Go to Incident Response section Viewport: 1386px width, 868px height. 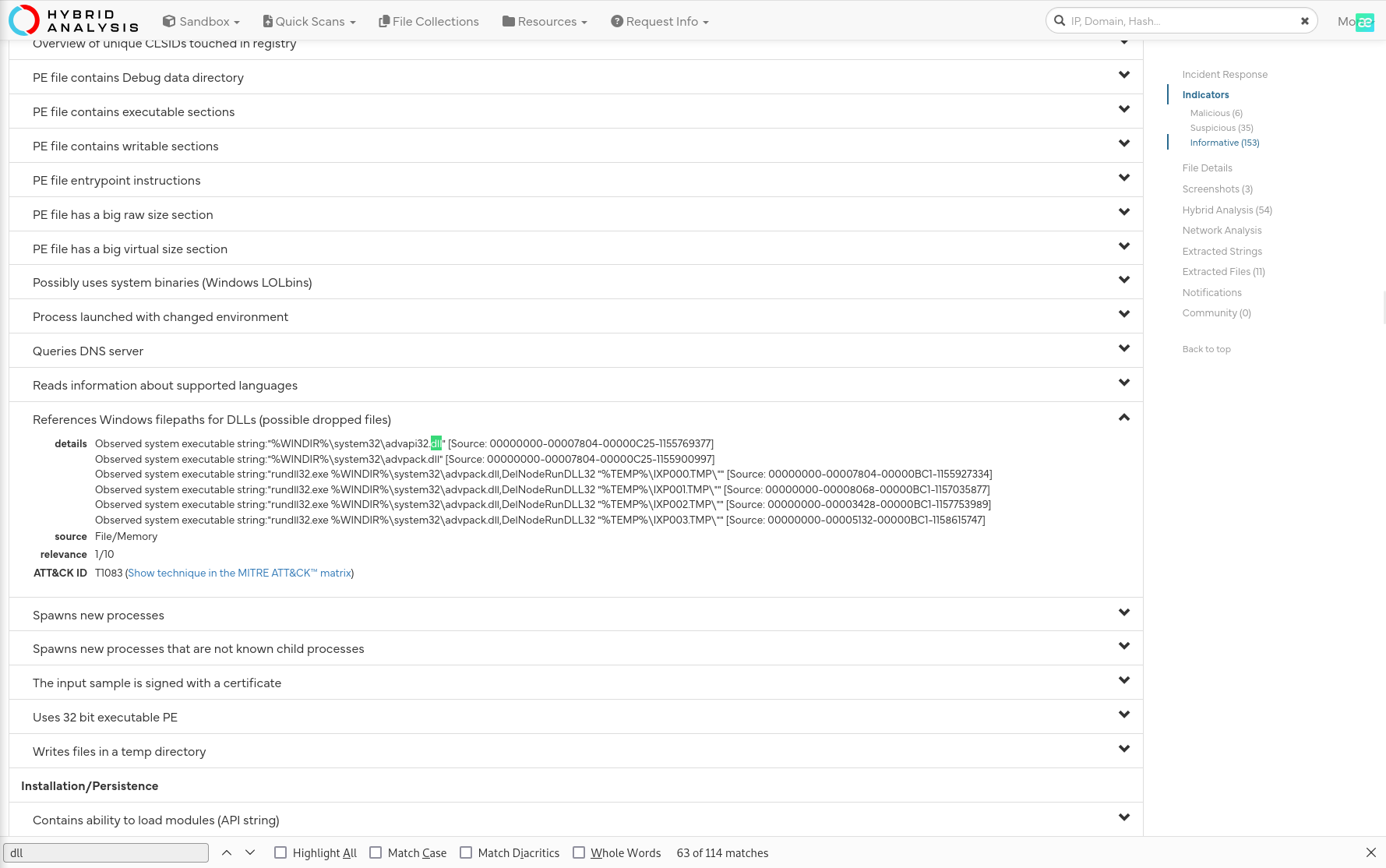(1225, 74)
